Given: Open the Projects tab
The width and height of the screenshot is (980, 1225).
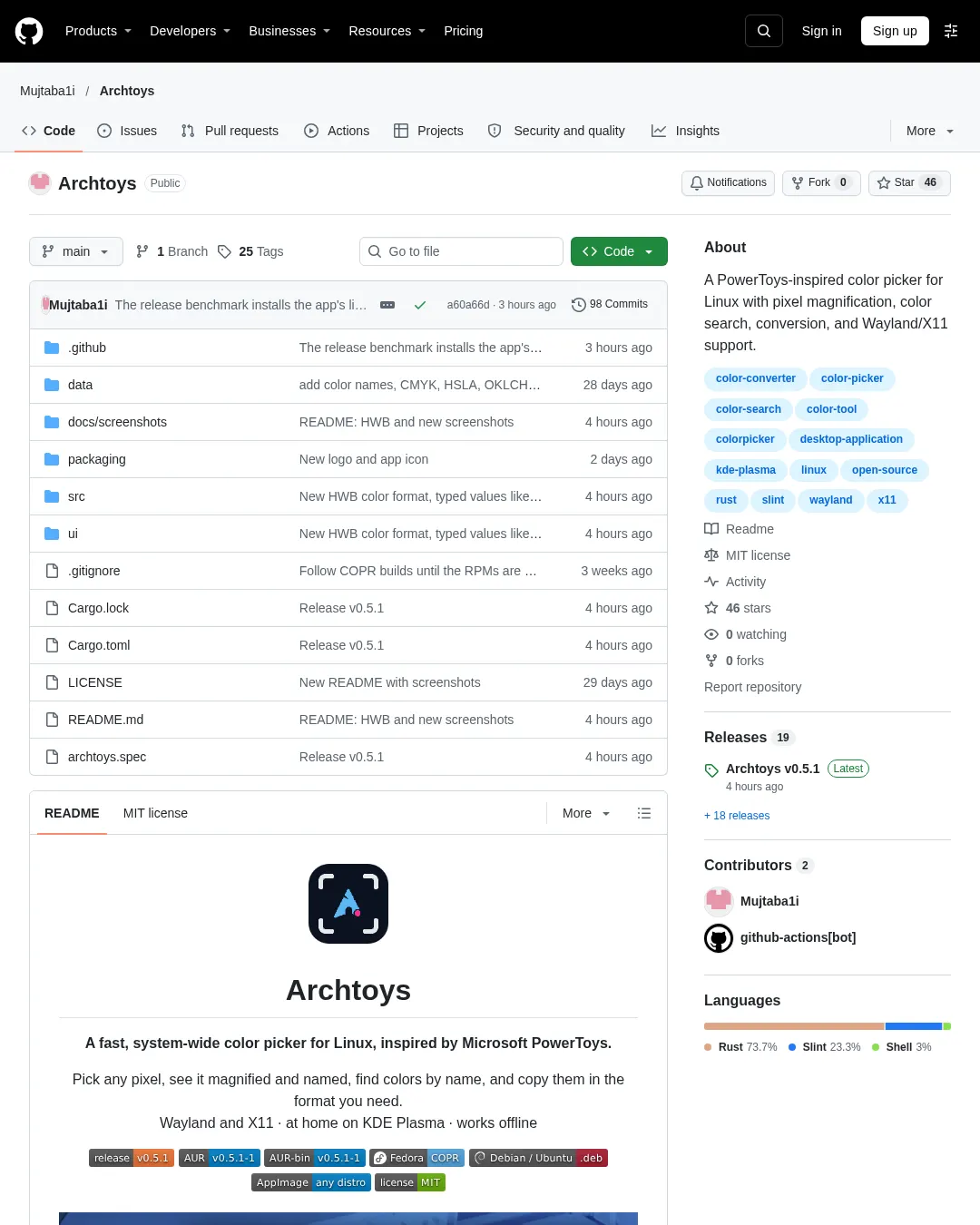Looking at the screenshot, I should (x=428, y=131).
